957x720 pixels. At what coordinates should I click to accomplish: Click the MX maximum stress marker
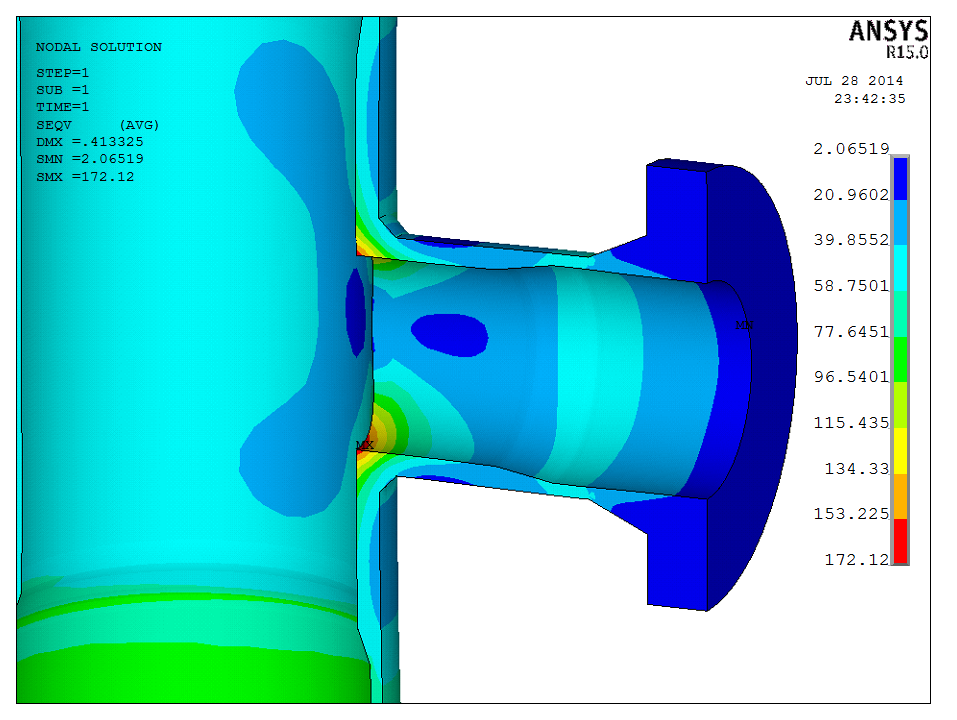[x=364, y=445]
